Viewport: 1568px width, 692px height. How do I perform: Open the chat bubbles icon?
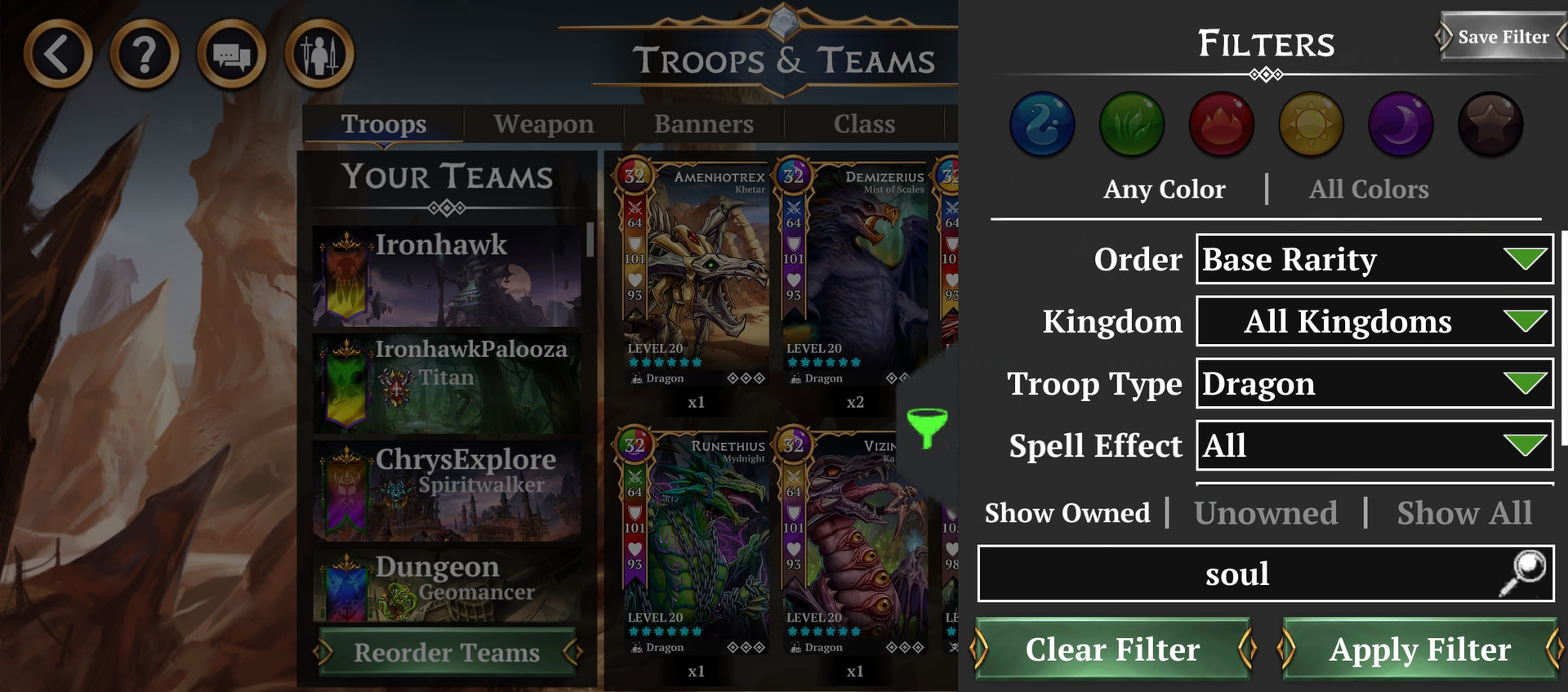[232, 54]
